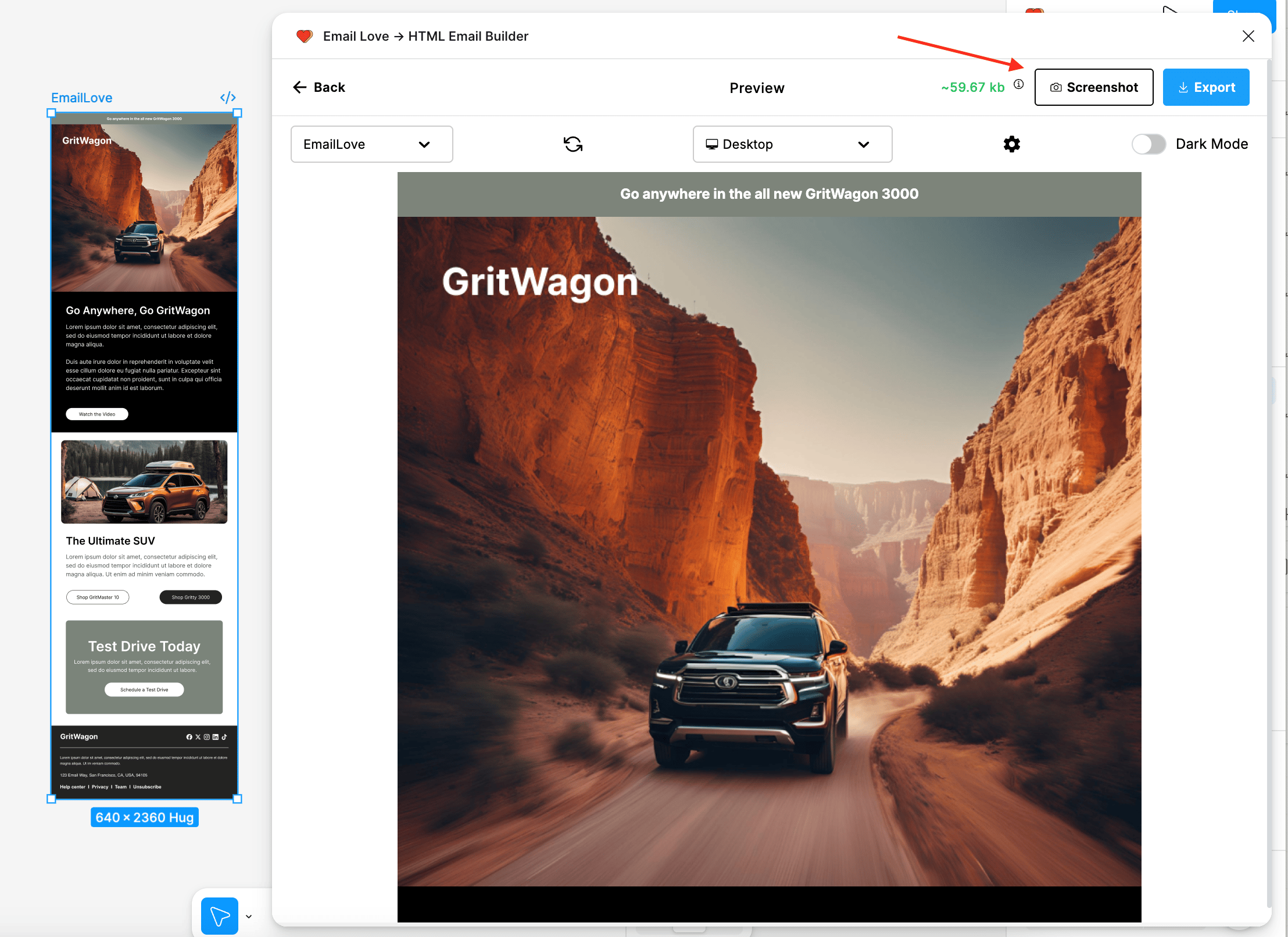
Task: Click X icon in canvas footer
Action: tap(198, 736)
